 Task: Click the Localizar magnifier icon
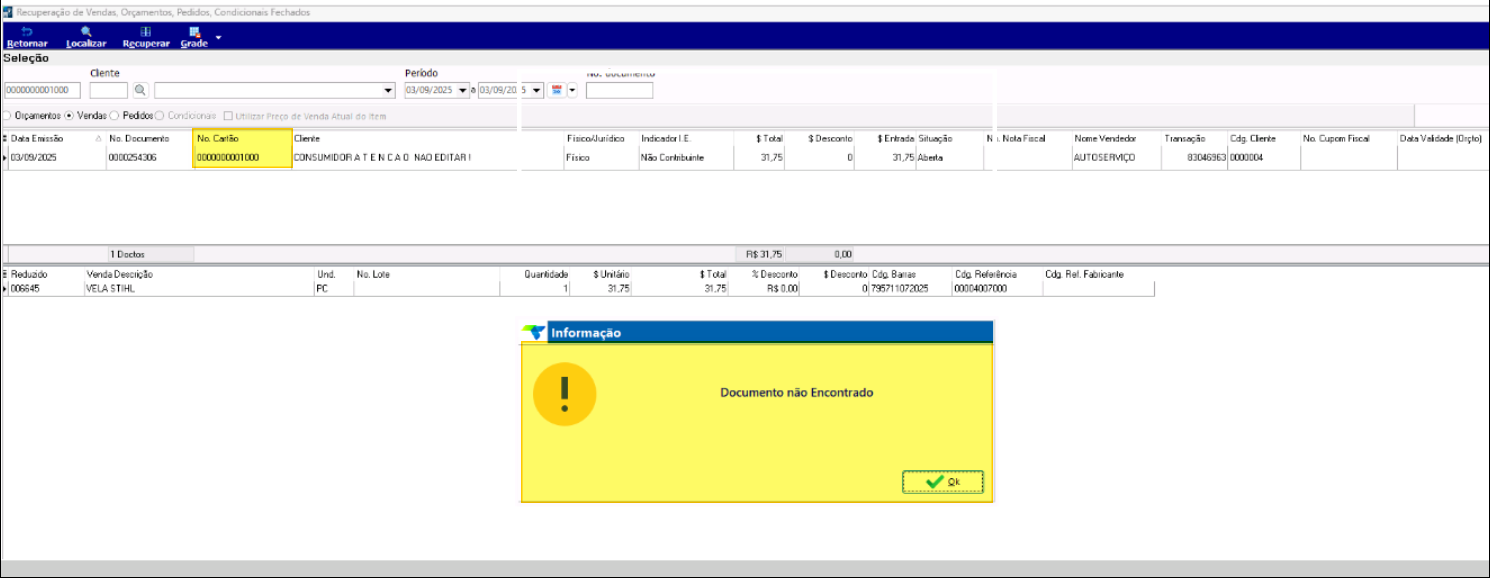86,32
